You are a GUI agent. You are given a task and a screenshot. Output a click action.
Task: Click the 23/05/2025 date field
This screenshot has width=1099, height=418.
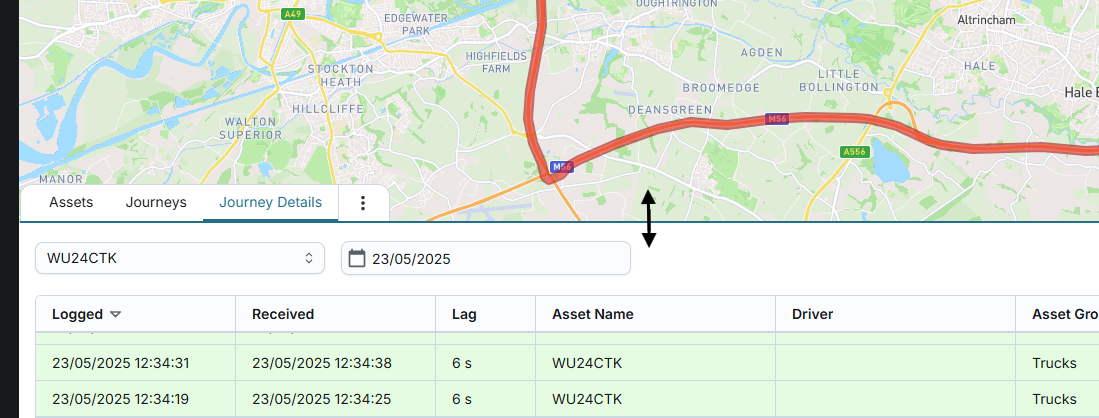coord(486,259)
